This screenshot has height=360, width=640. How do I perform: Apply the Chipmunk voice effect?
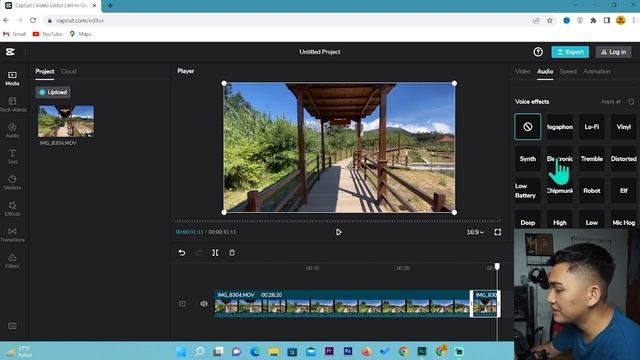coord(560,191)
